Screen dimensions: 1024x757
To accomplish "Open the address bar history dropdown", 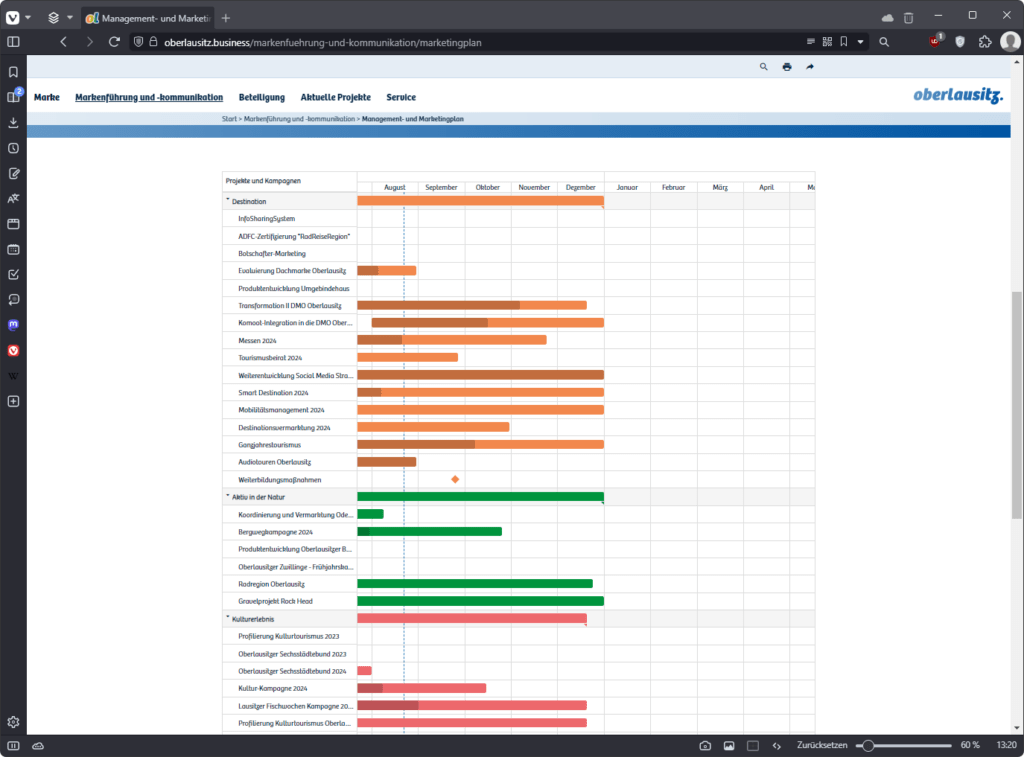I will [861, 42].
